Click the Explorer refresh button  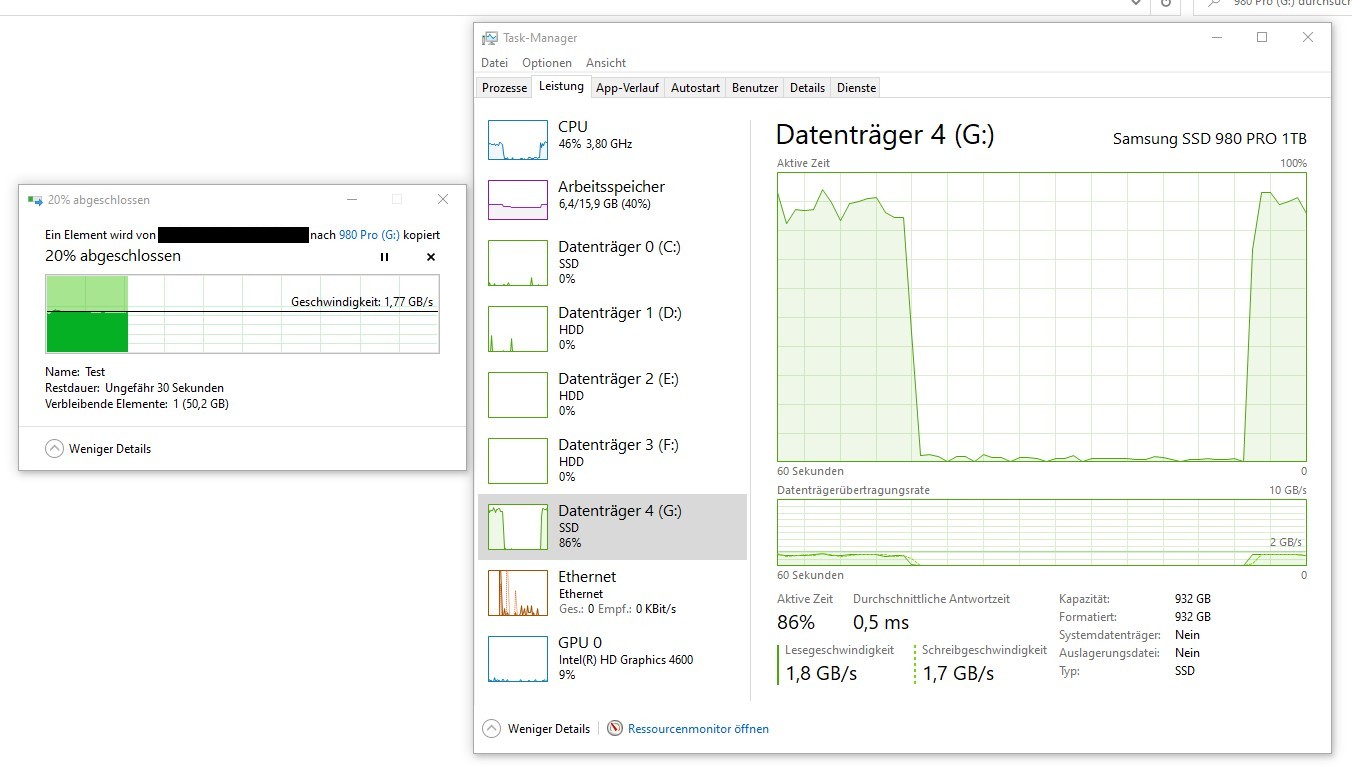(x=1164, y=4)
